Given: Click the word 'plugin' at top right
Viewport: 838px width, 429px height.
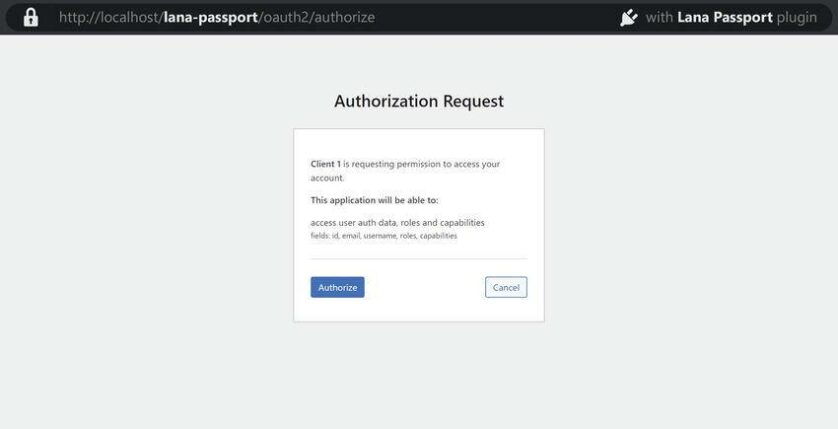Looking at the screenshot, I should pyautogui.click(x=797, y=18).
